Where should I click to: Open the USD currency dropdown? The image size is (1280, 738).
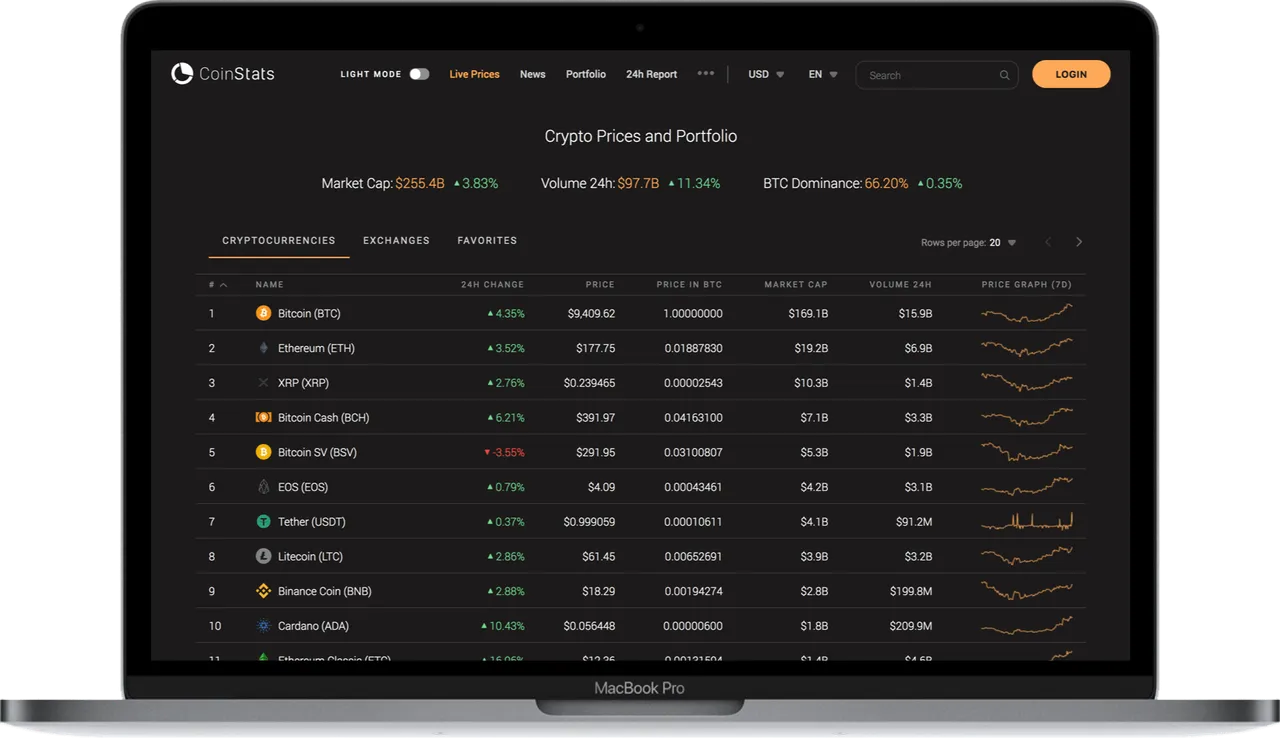click(x=766, y=74)
